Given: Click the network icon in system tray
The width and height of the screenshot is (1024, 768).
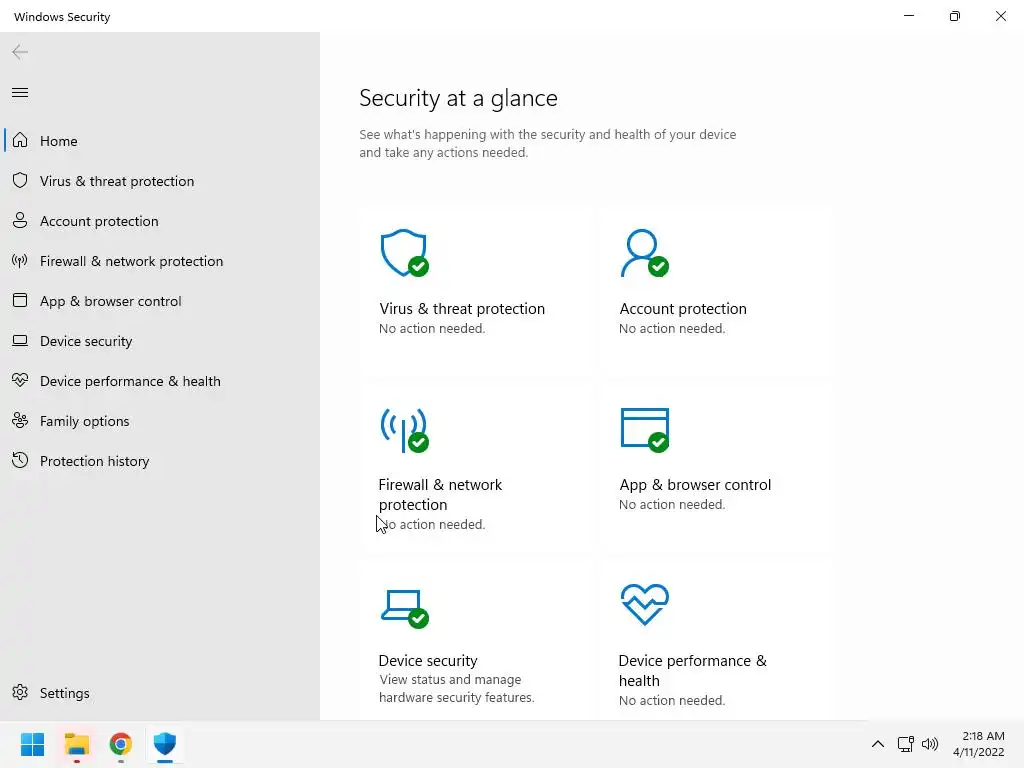Looking at the screenshot, I should pyautogui.click(x=905, y=744).
